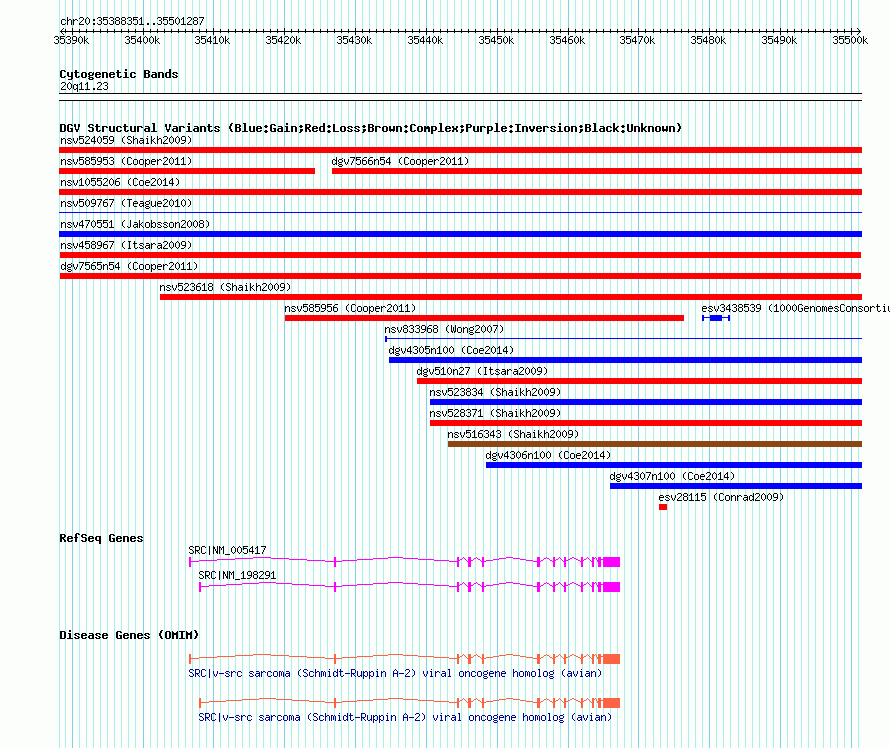Click the Cytogenetic Bands track title

(119, 74)
